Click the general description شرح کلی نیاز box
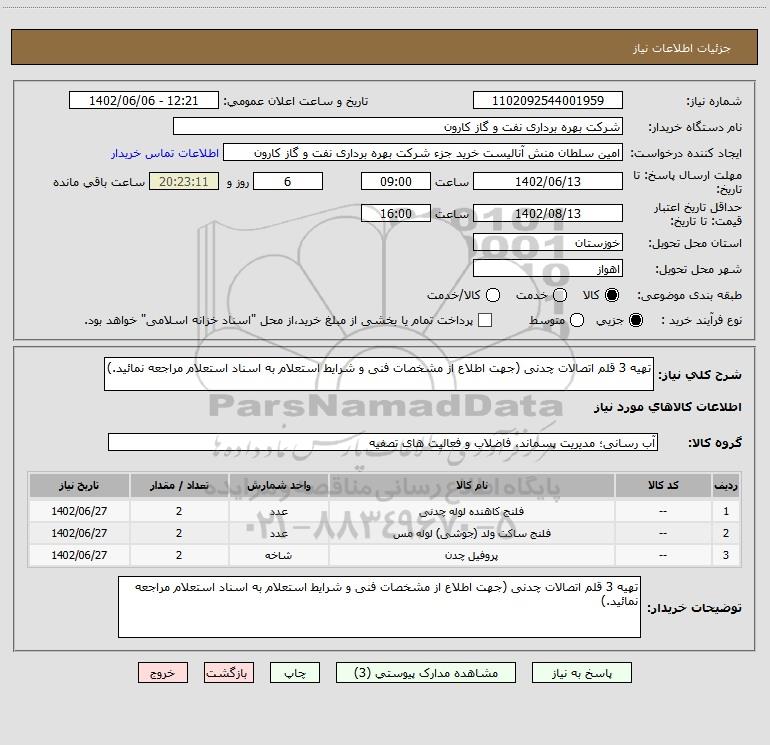This screenshot has width=770, height=745. 379,374
